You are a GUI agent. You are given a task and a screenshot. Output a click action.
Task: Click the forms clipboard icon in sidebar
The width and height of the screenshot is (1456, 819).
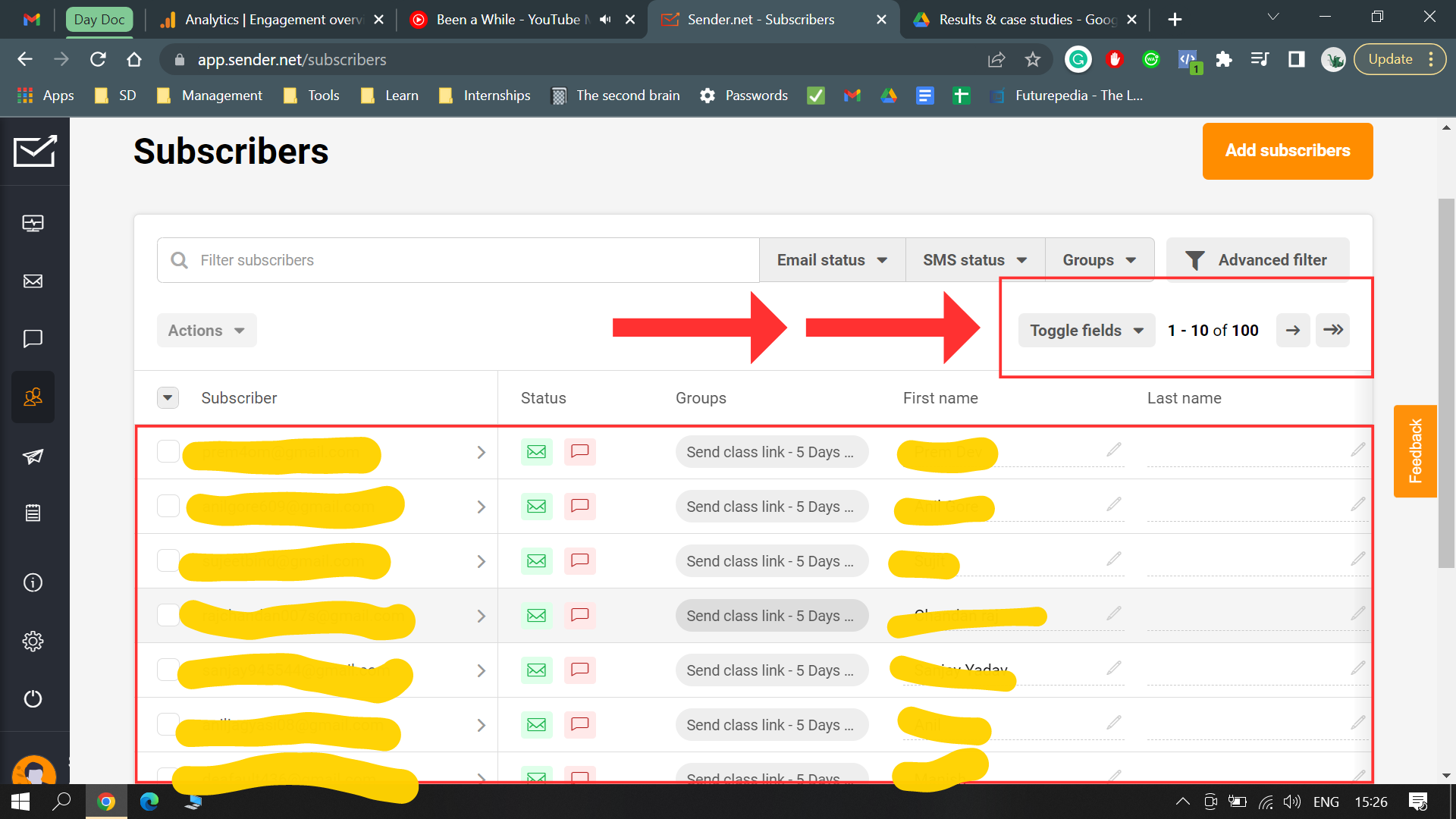click(x=33, y=513)
